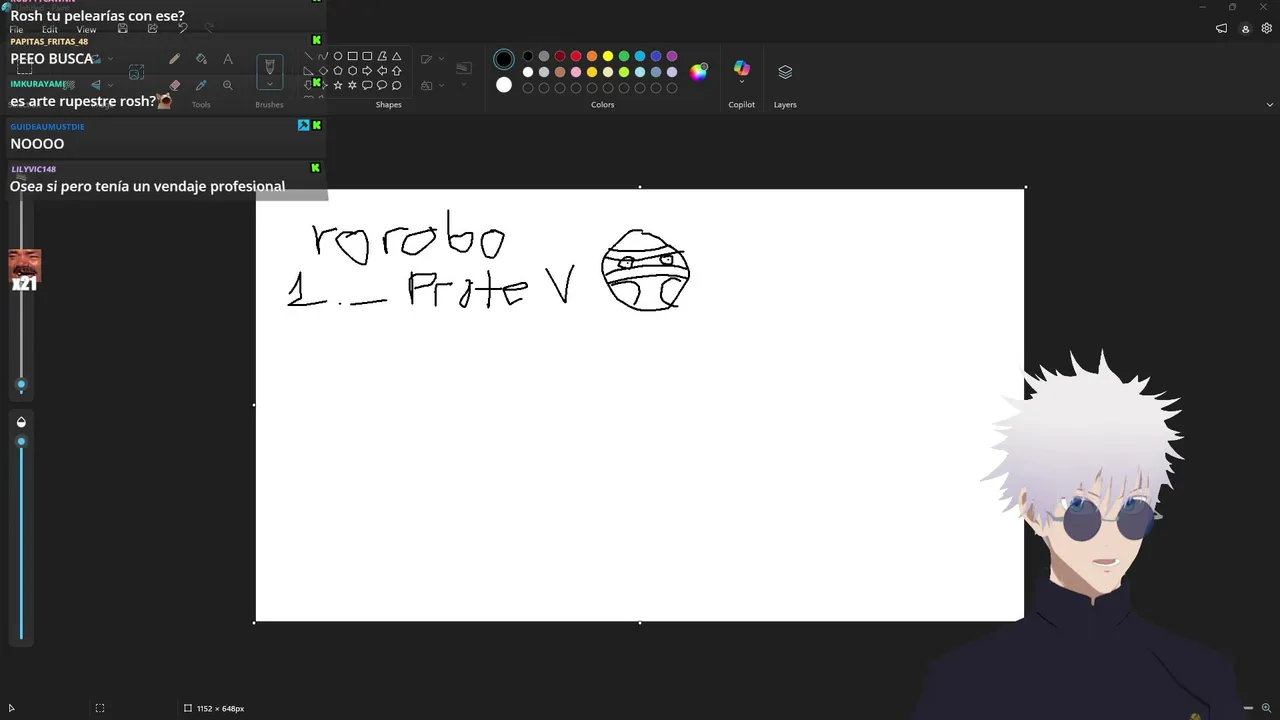Image resolution: width=1280 pixels, height=720 pixels.
Task: Click the Save icon
Action: coord(123,29)
